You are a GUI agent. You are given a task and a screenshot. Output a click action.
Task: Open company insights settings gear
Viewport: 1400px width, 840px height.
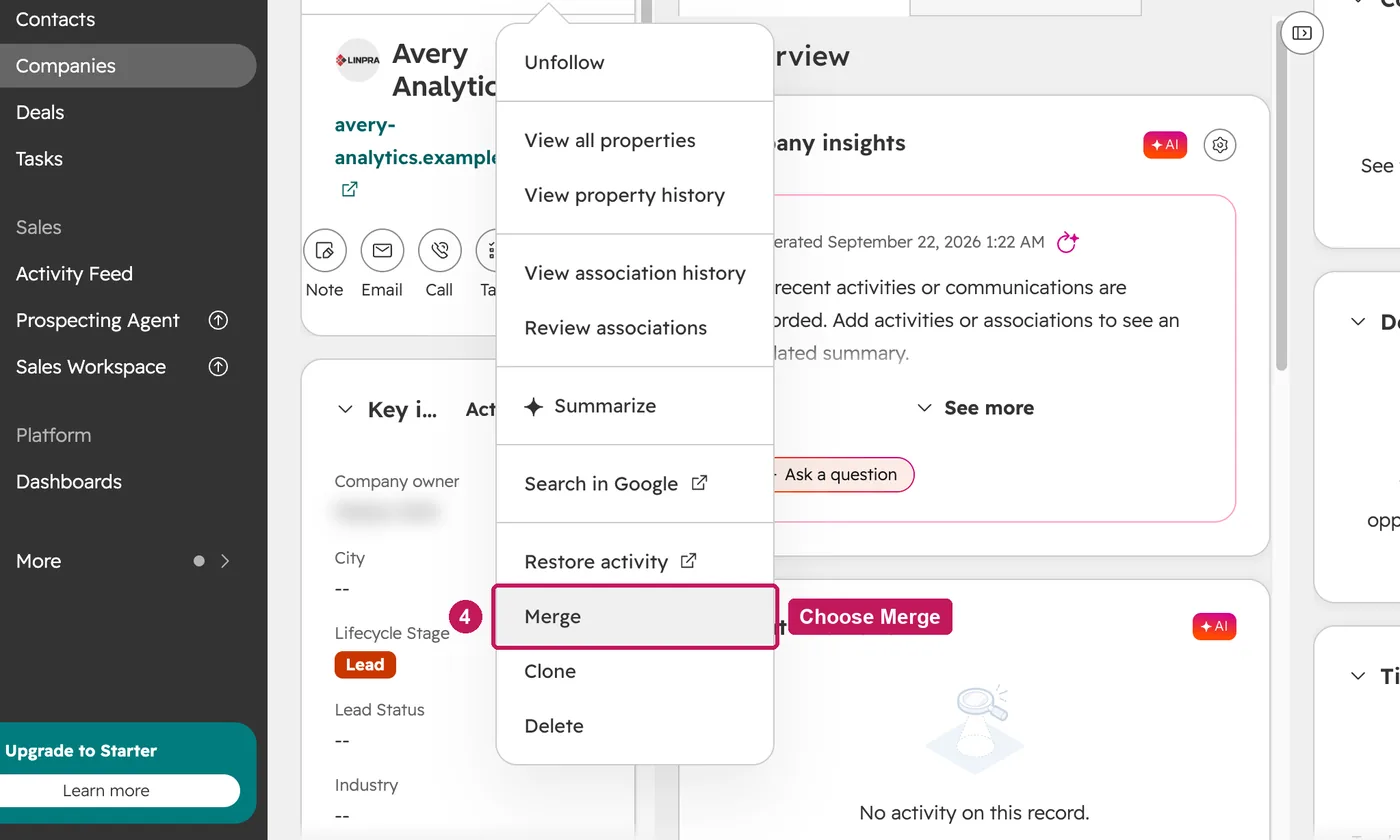coord(1220,145)
